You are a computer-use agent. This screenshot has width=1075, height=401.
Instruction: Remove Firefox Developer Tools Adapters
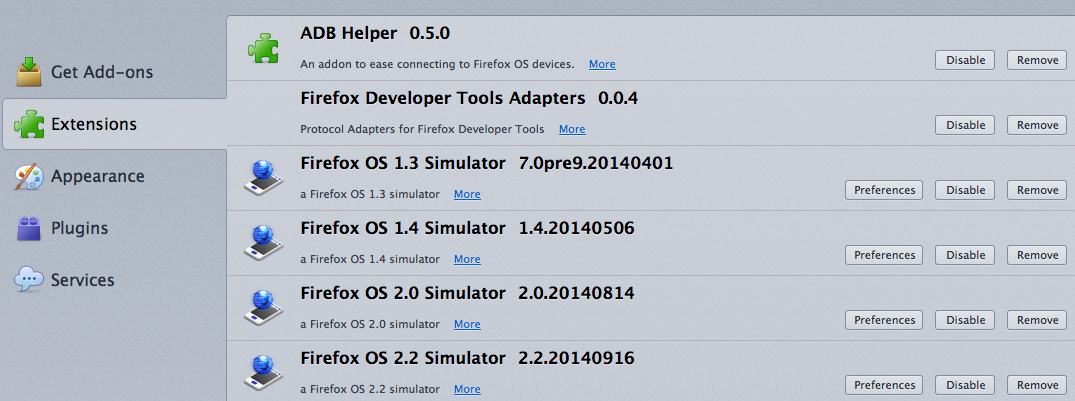pos(1037,125)
